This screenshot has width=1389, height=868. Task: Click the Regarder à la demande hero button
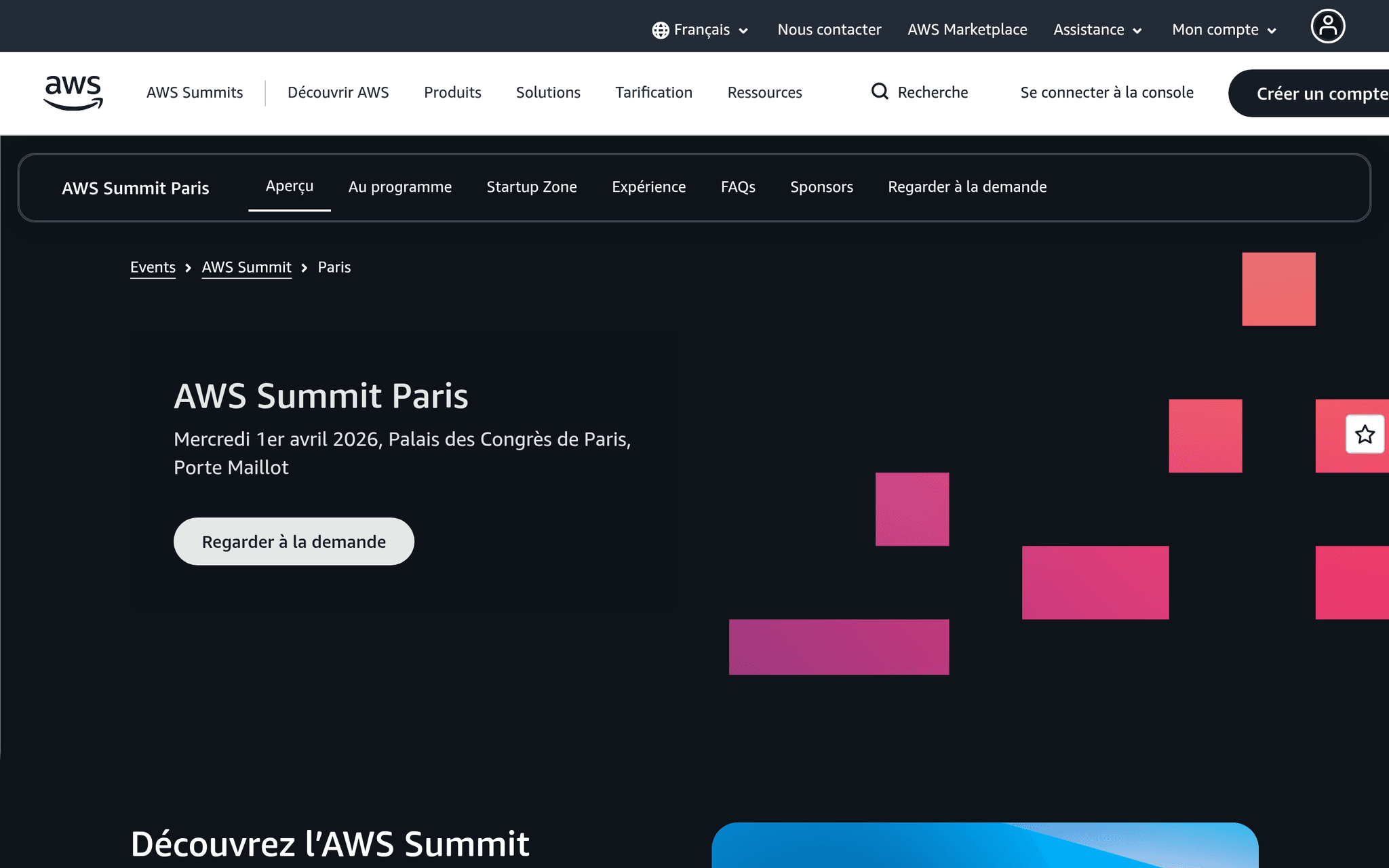pyautogui.click(x=294, y=542)
